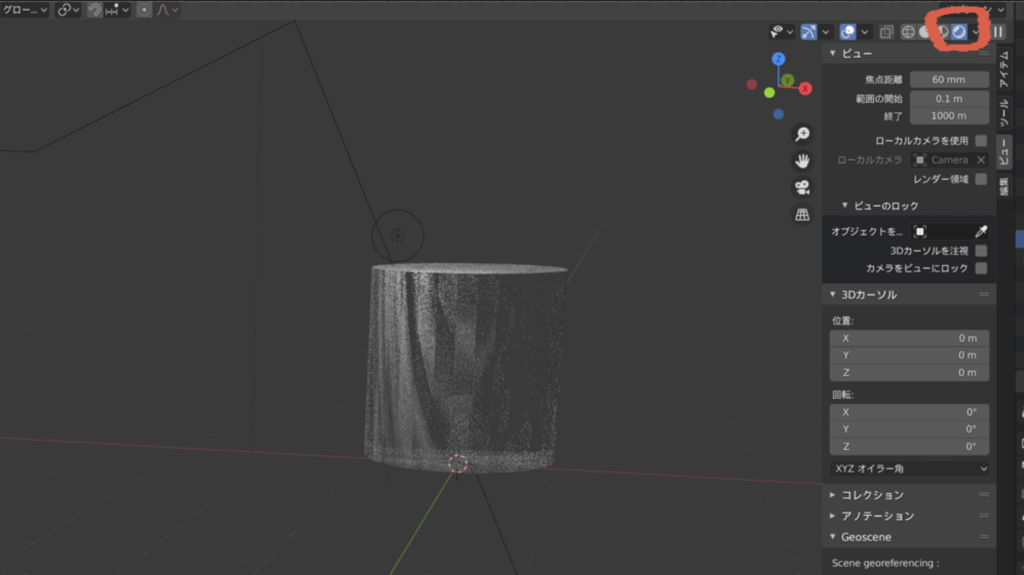This screenshot has width=1024, height=575.
Task: Enable the ローカルカメラを使用 checkbox
Action: point(981,141)
